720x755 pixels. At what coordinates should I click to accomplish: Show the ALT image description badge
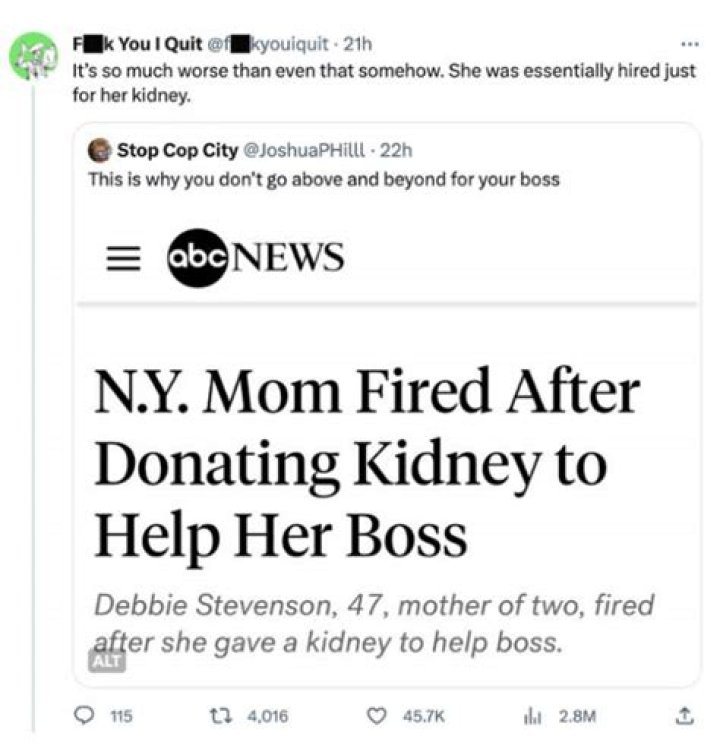tap(107, 661)
